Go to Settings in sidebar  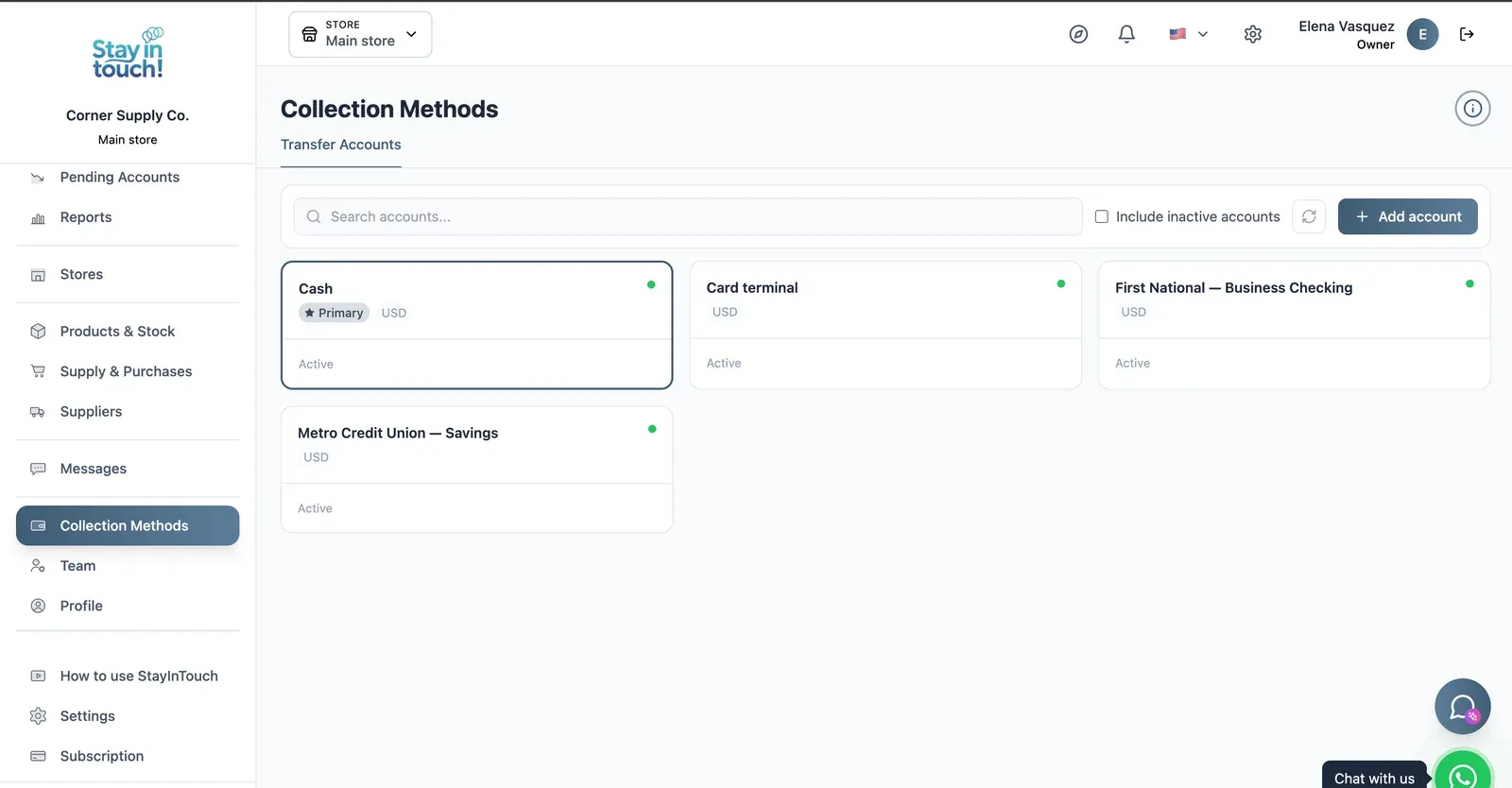128,716
